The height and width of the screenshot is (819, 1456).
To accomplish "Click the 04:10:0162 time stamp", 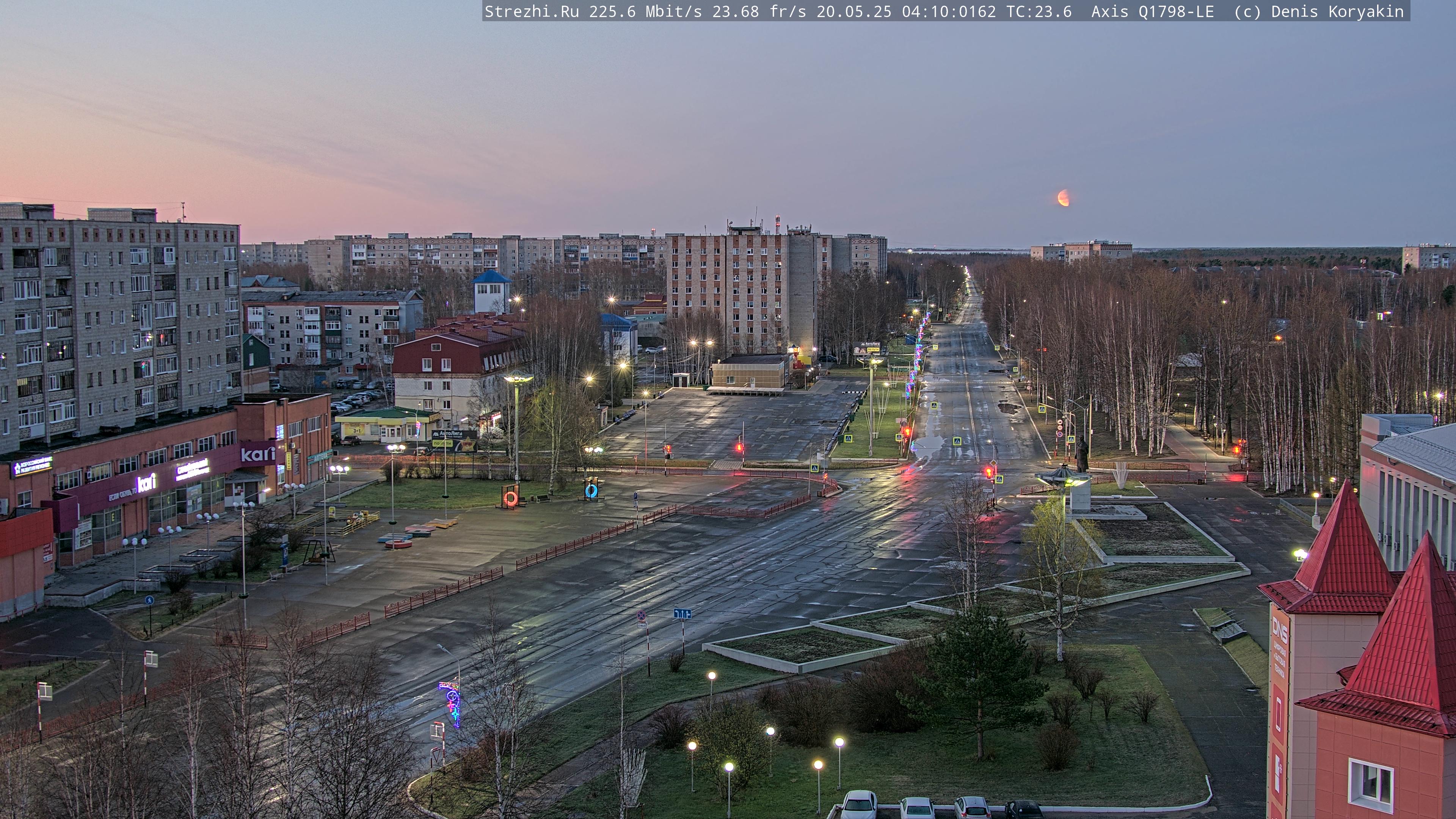I will pyautogui.click(x=949, y=11).
